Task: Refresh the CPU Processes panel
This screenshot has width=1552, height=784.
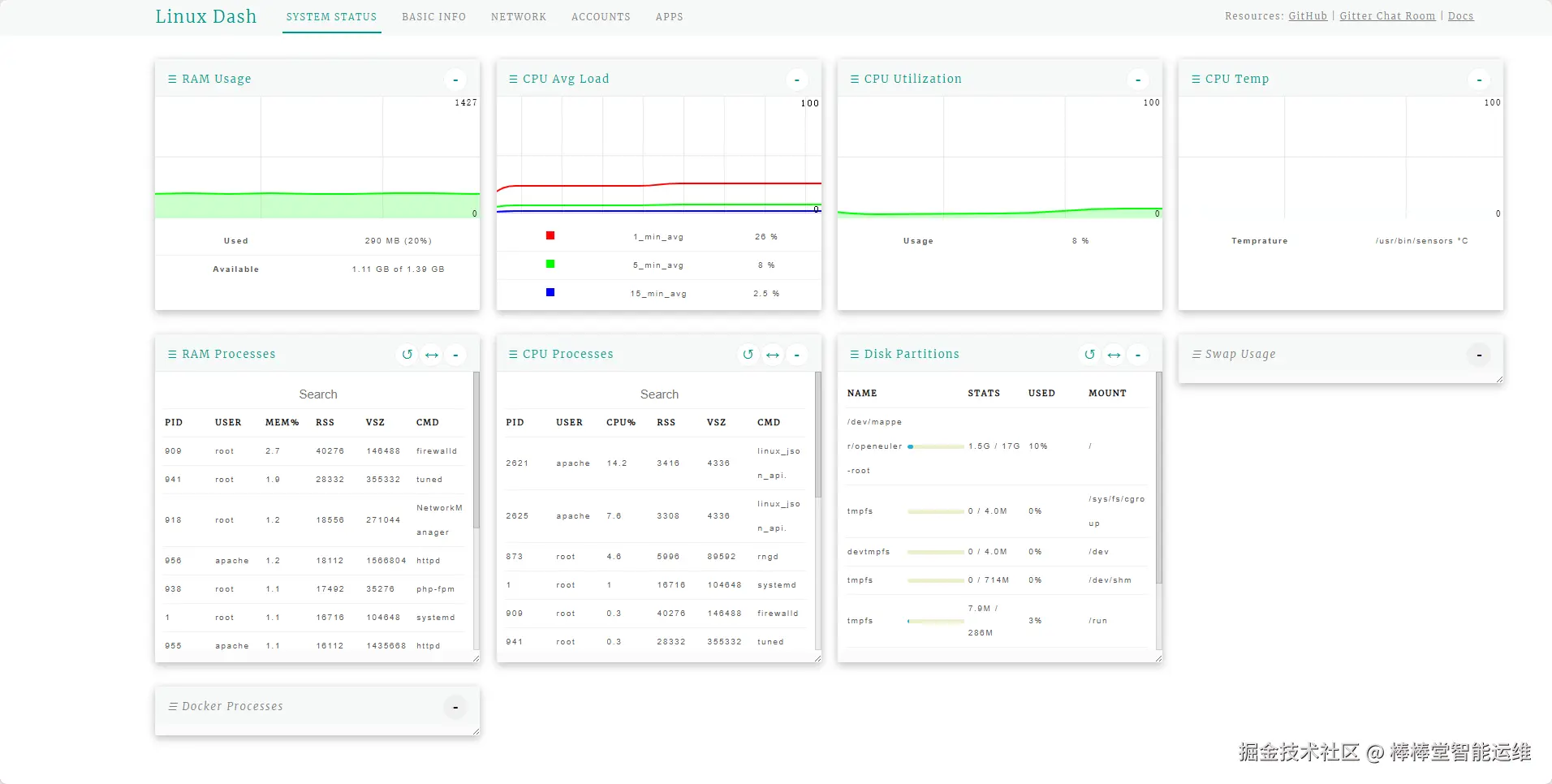Action: point(748,355)
